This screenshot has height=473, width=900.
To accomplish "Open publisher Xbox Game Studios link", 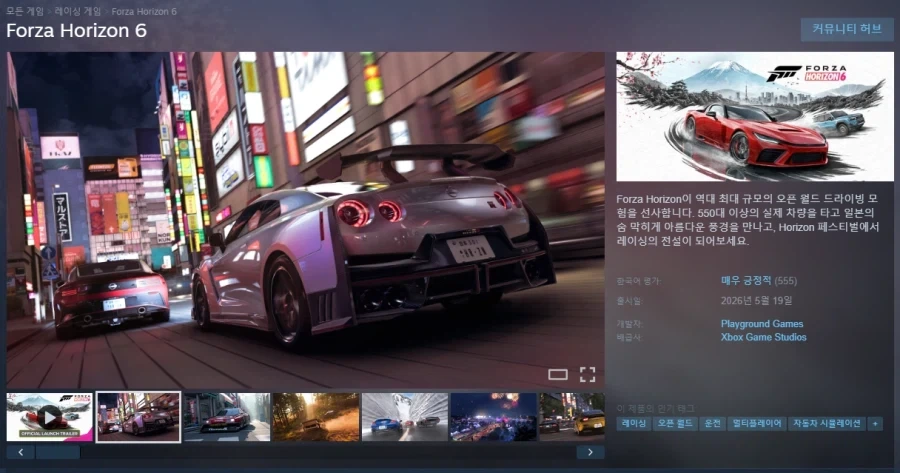I will point(763,337).
